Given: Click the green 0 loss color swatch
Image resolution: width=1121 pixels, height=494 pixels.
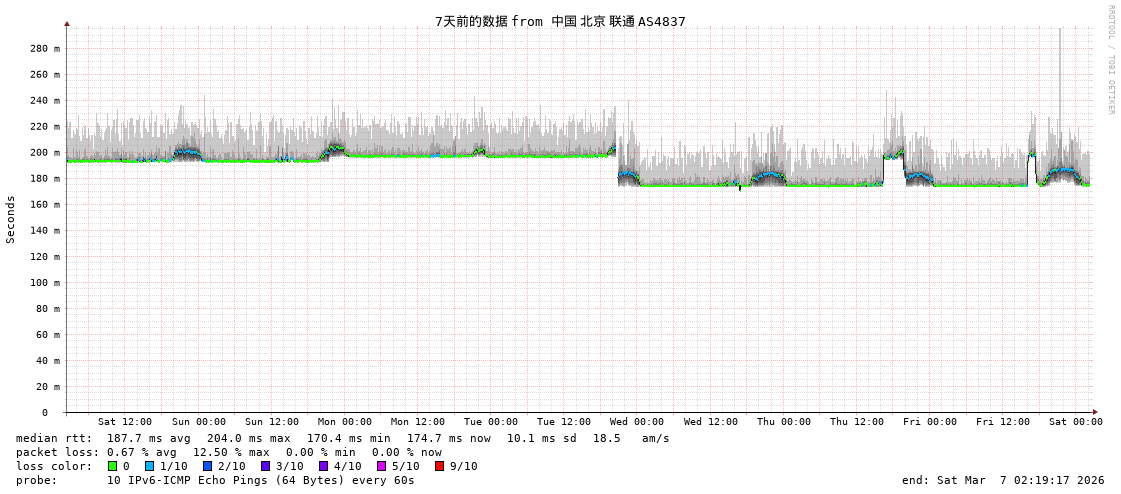Looking at the screenshot, I should point(113,466).
